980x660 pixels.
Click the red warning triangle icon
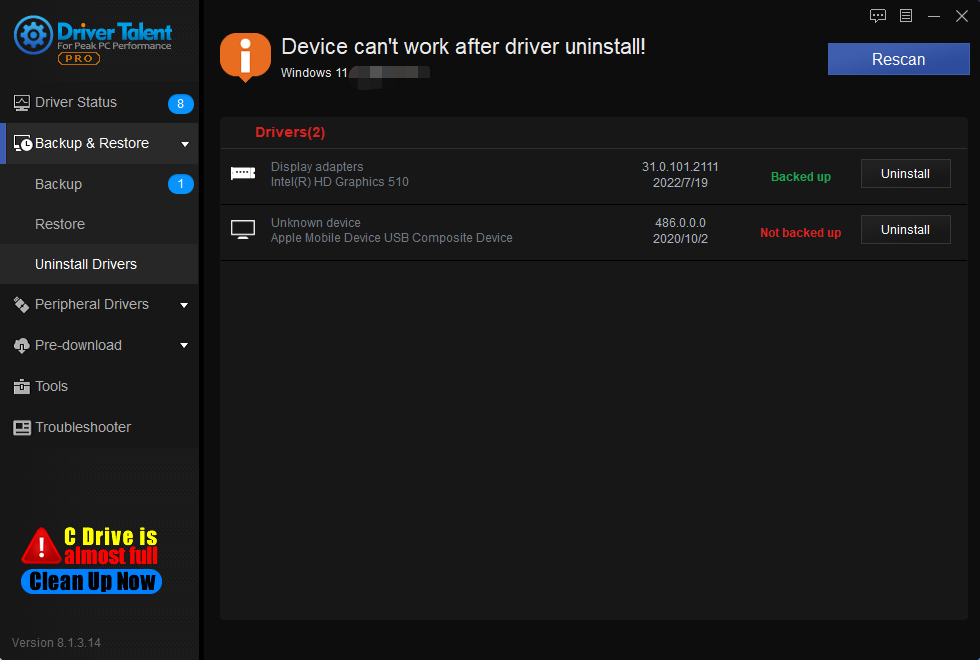41,546
